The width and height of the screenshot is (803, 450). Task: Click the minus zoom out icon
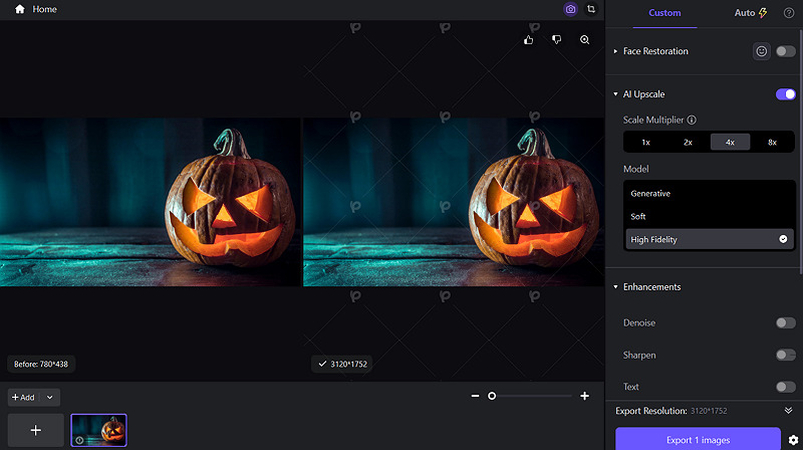(x=475, y=396)
